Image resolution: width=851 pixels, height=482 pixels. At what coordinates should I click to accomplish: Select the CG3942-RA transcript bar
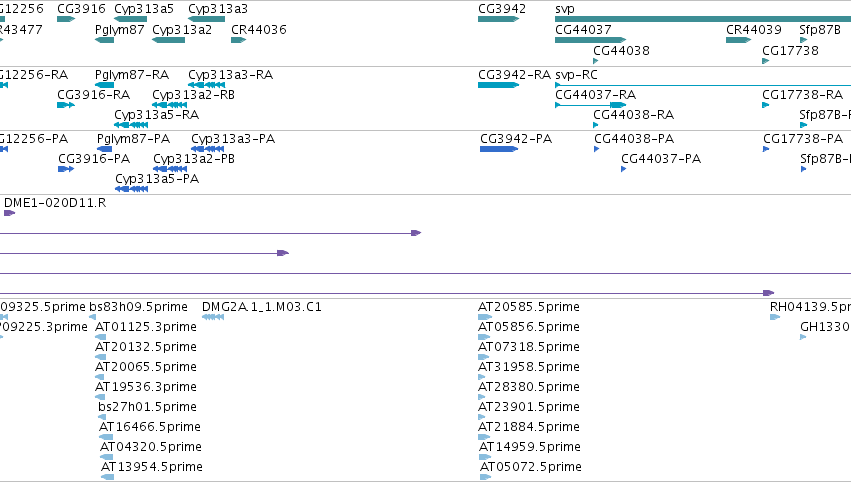click(x=498, y=85)
